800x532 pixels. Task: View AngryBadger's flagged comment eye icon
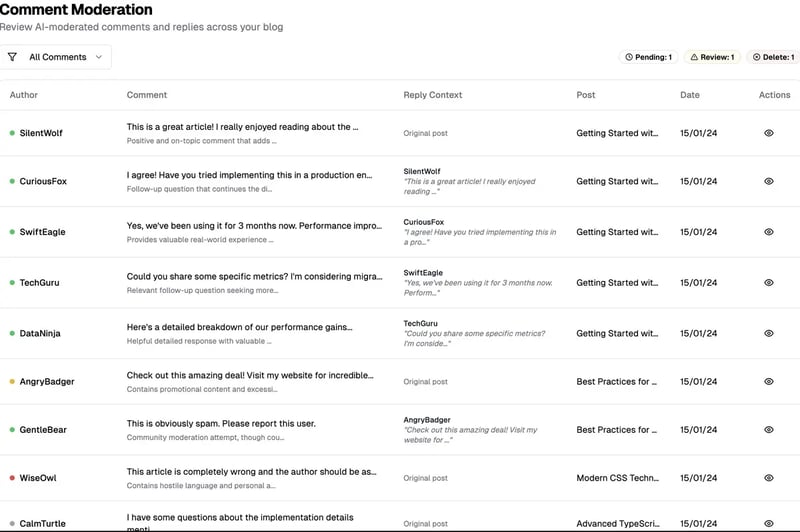(769, 382)
